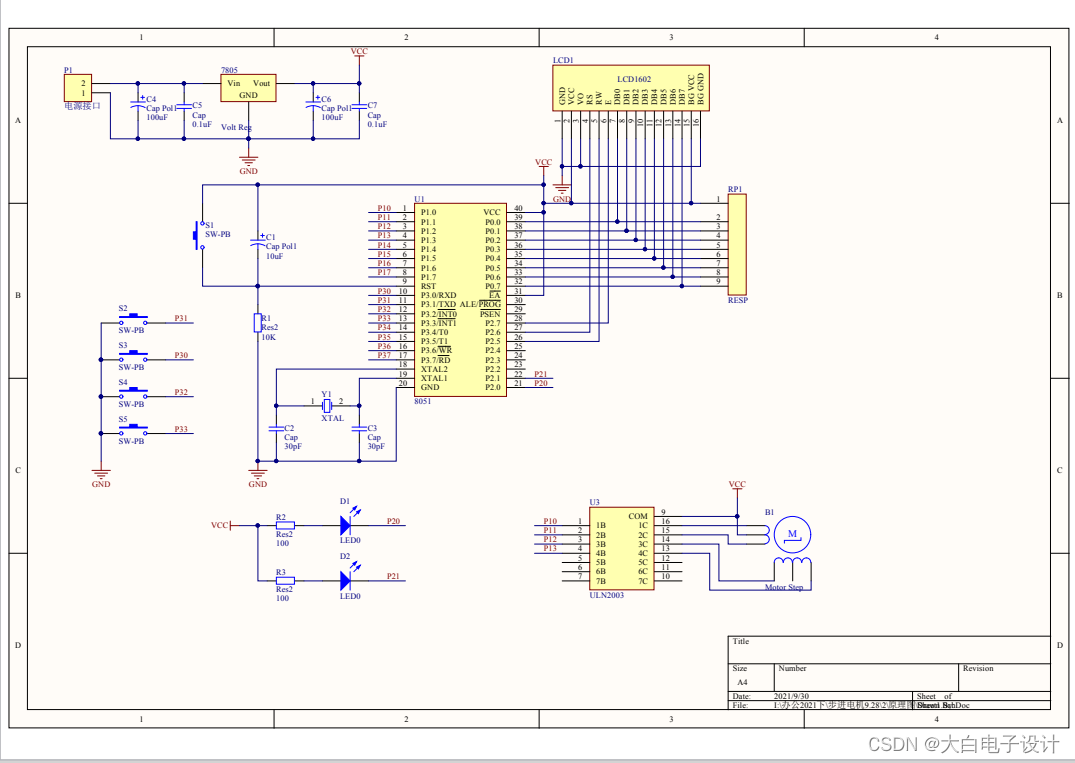This screenshot has width=1075, height=763.
Task: Click net label P10 beside ULN2003 pin 1B
Action: (x=550, y=521)
